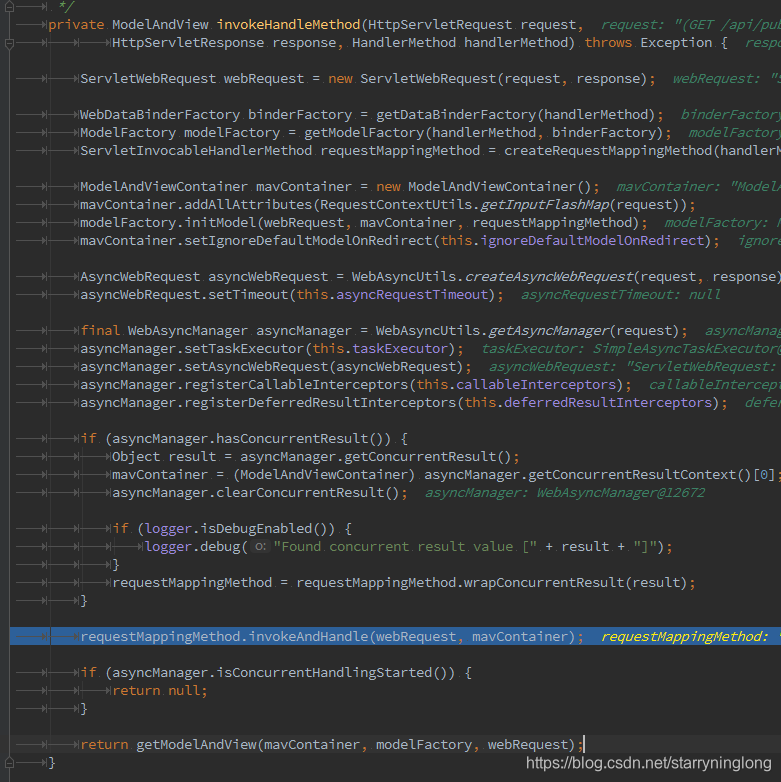Click the 'throws' keyword in method signature
This screenshot has width=781, height=782.
click(x=608, y=42)
